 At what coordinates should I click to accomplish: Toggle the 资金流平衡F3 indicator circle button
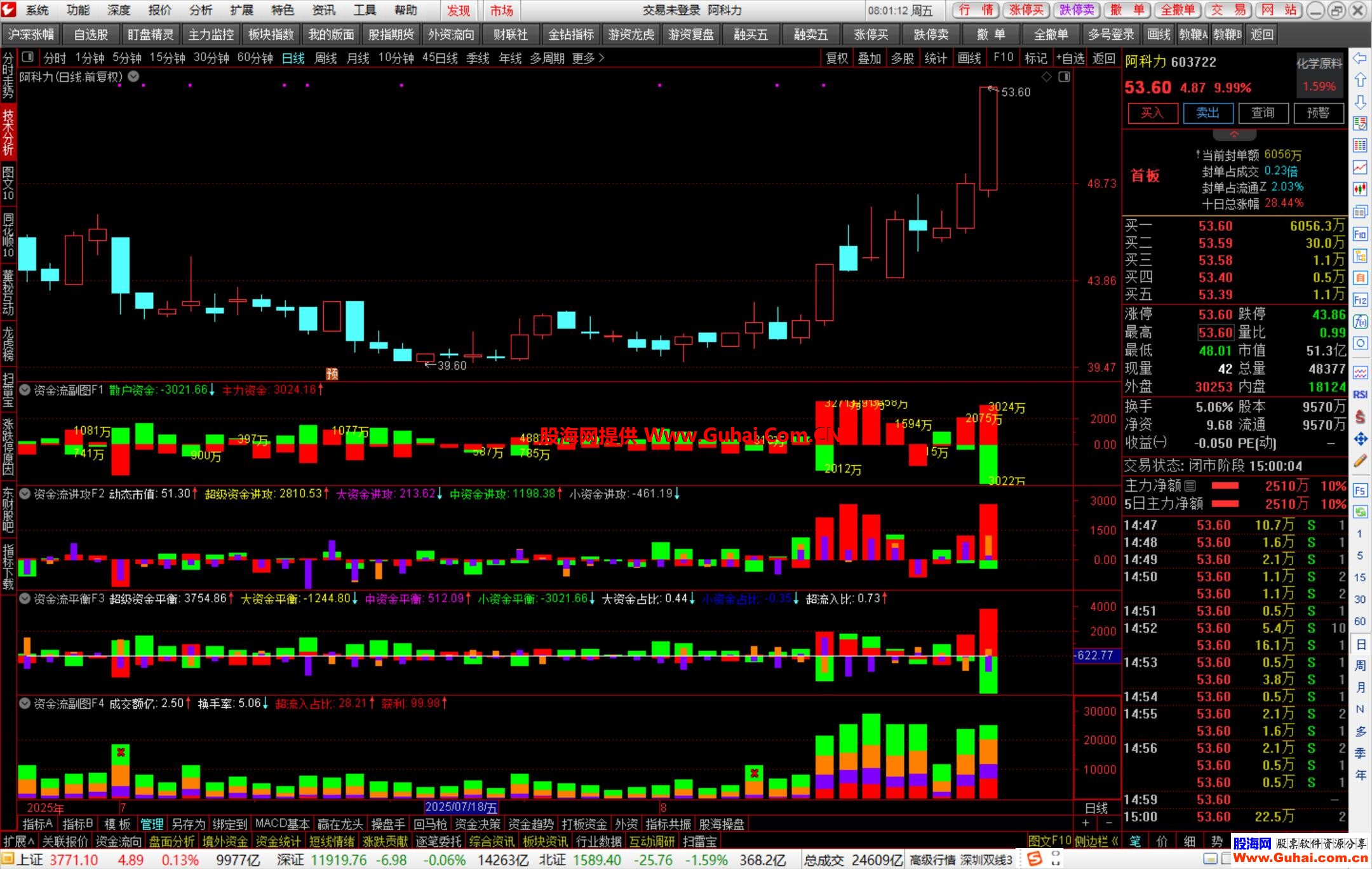pos(25,598)
